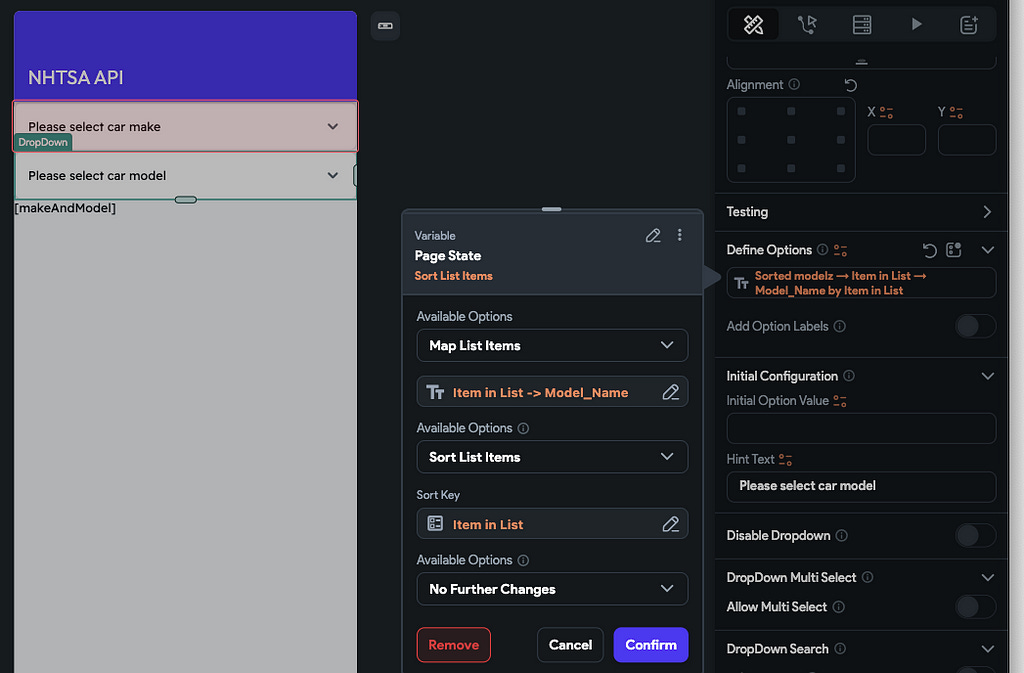
Task: Click Initial Configuration info icon
Action: coord(848,375)
